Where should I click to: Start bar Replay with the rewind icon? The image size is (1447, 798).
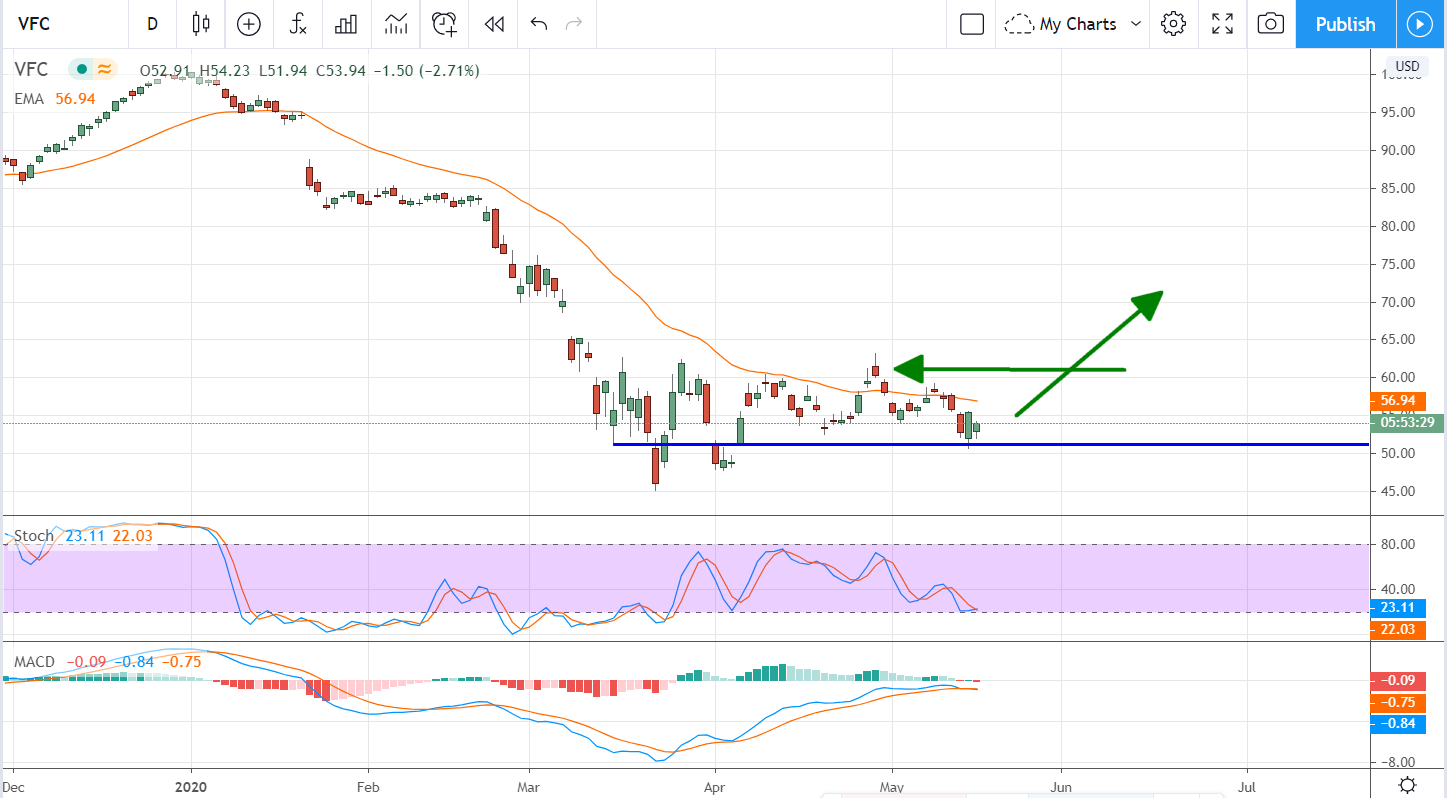493,24
